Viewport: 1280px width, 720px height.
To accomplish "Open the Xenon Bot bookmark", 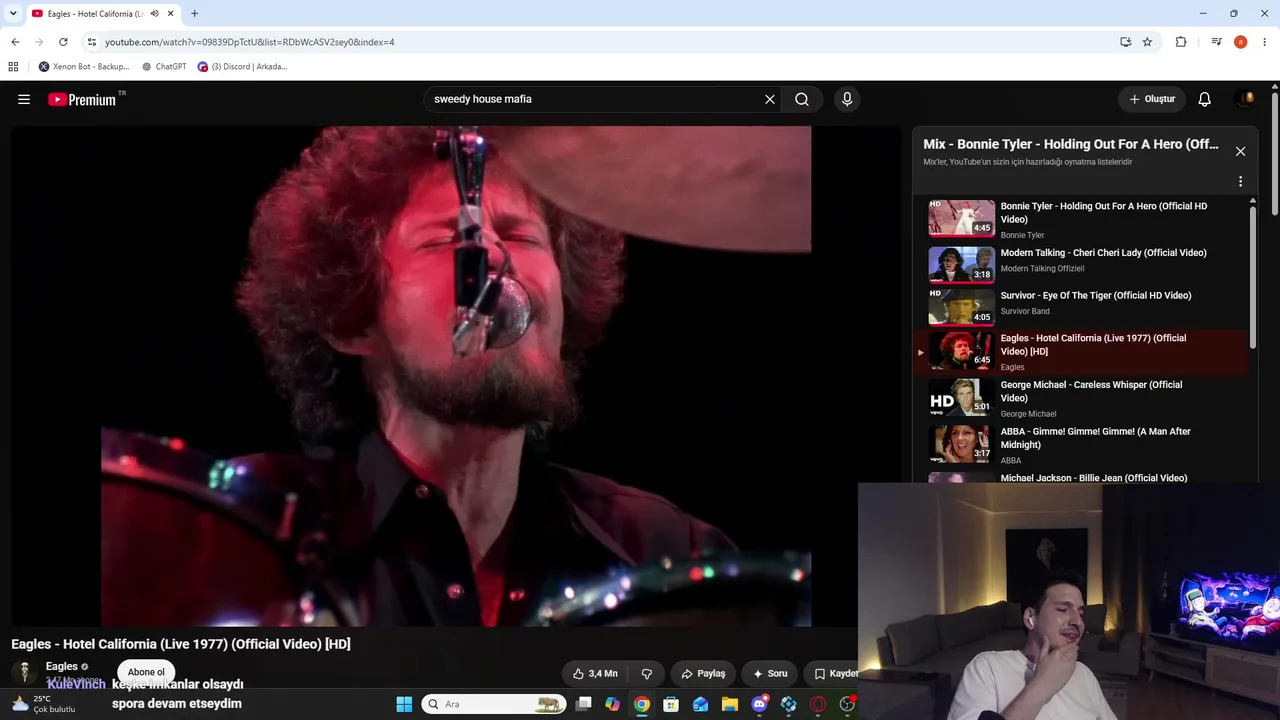I will click(84, 67).
